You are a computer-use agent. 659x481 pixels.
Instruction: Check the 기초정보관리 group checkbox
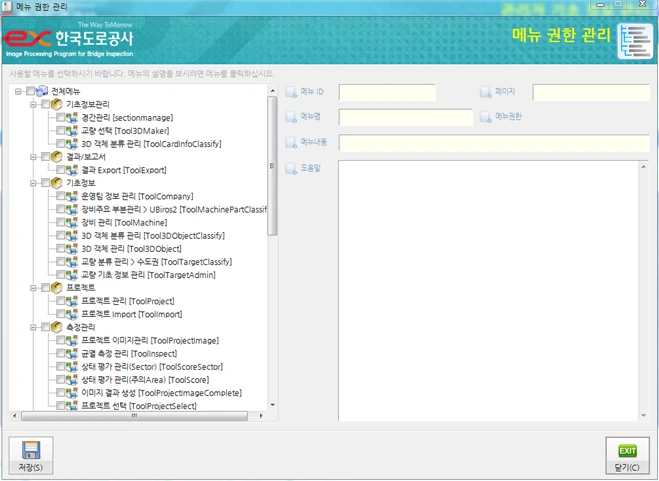(45, 104)
